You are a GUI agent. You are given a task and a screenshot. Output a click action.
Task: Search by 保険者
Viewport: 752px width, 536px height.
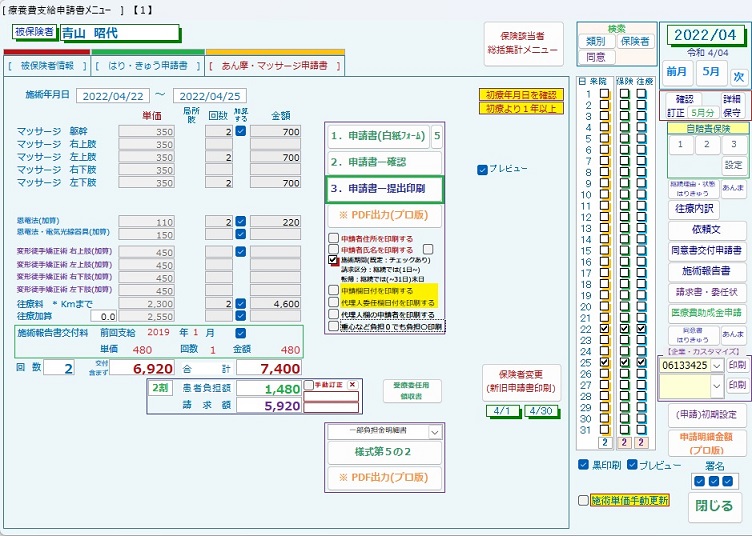[634, 42]
